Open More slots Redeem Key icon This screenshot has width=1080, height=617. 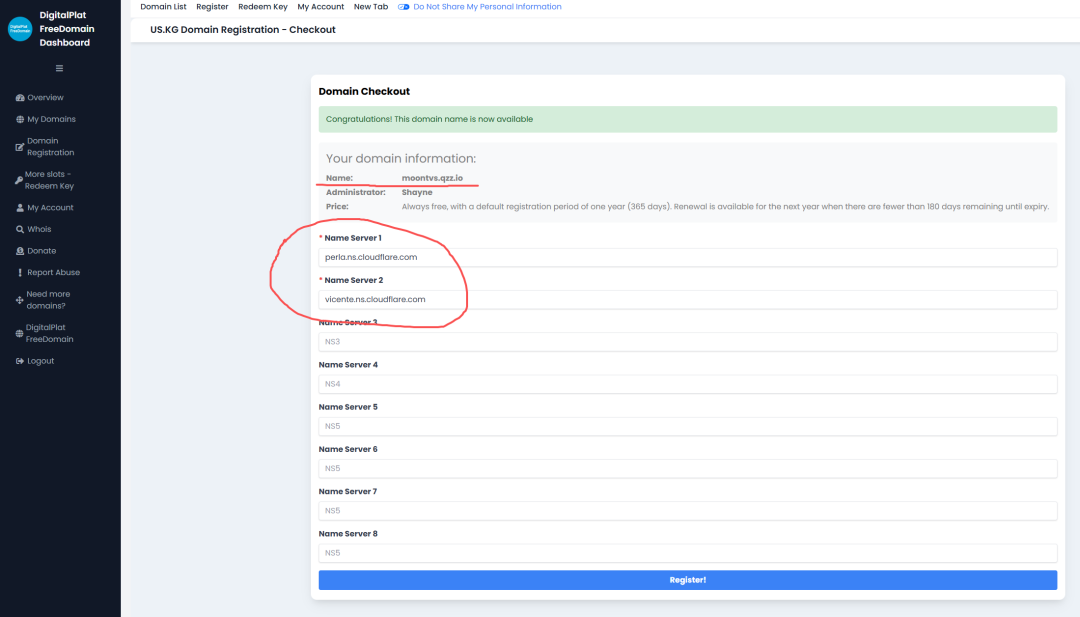point(19,180)
